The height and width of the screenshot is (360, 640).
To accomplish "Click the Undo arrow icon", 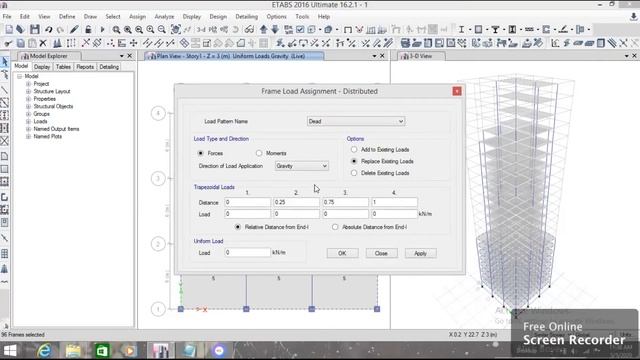I will point(49,29).
